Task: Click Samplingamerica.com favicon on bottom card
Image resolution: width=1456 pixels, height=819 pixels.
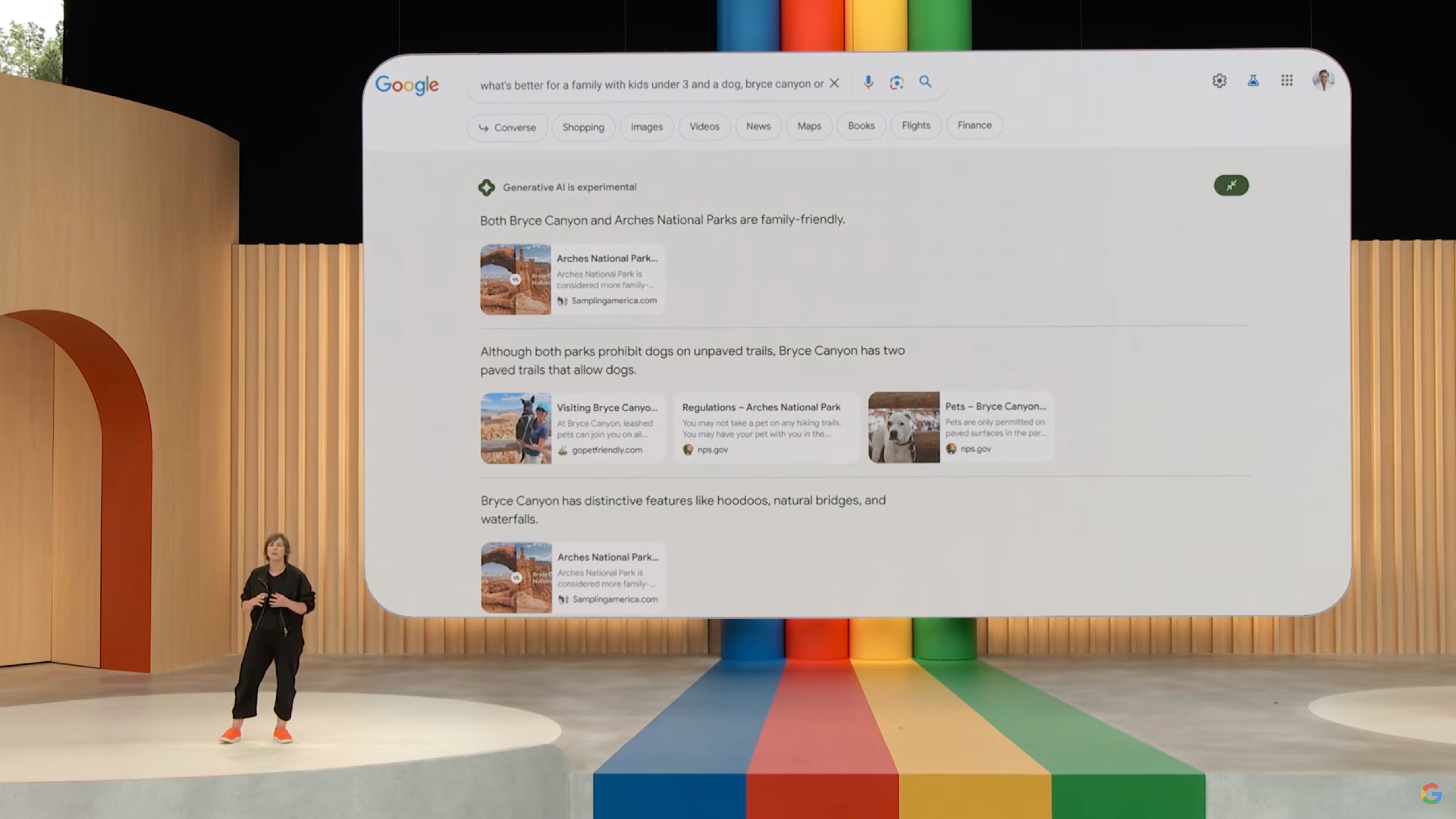Action: pos(563,599)
